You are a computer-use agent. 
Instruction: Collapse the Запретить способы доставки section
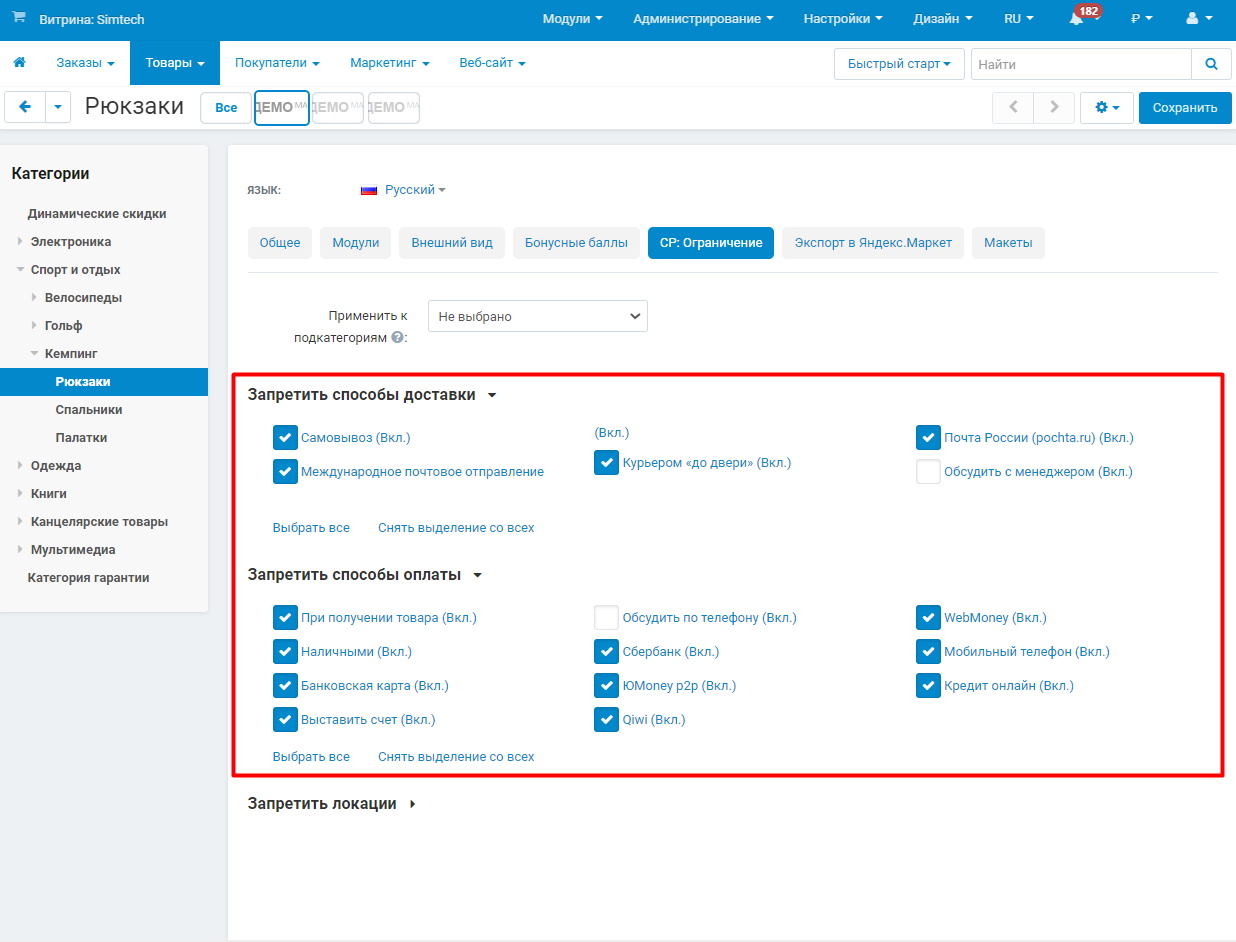(x=373, y=395)
